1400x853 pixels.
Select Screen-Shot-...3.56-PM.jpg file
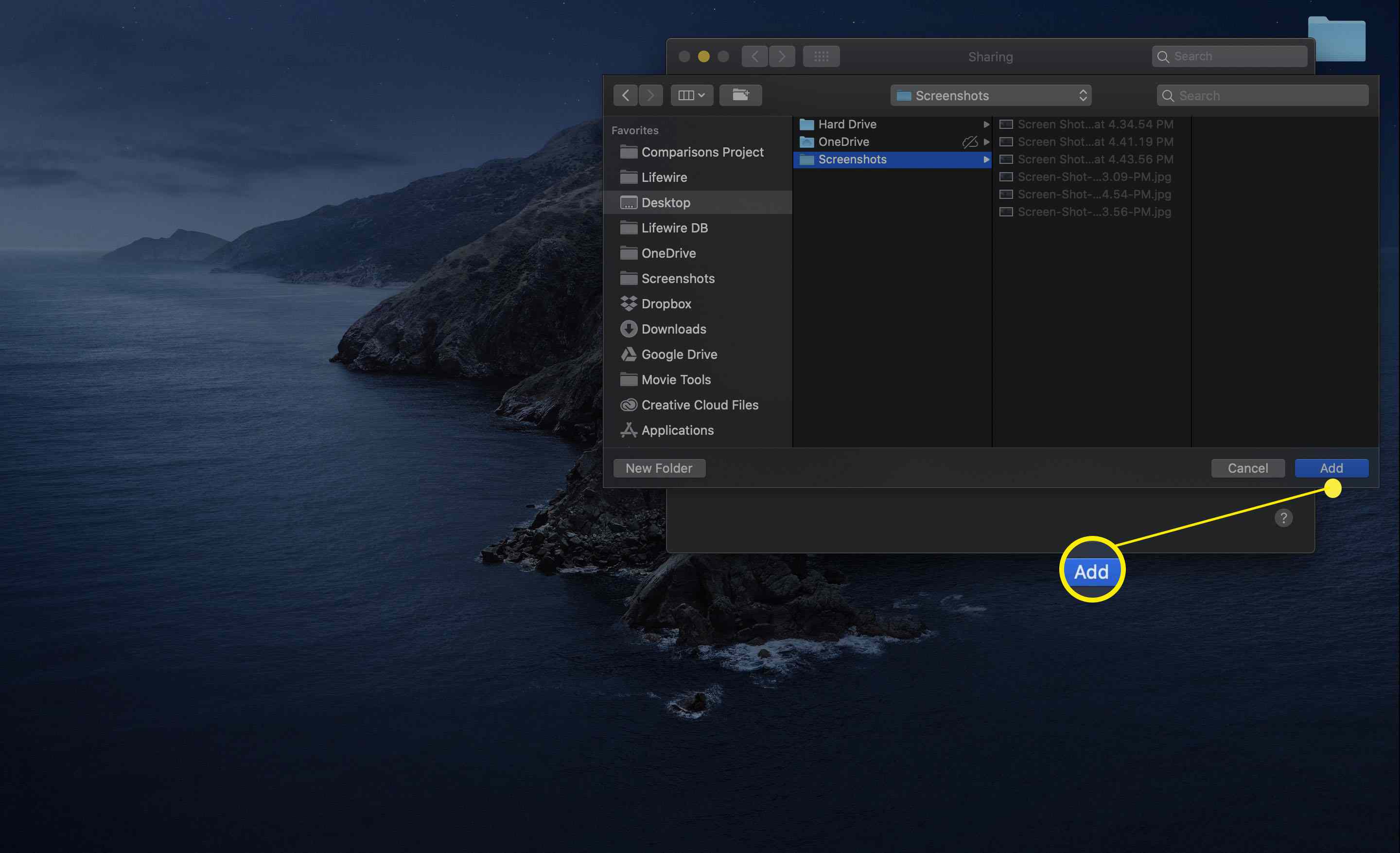(1091, 213)
